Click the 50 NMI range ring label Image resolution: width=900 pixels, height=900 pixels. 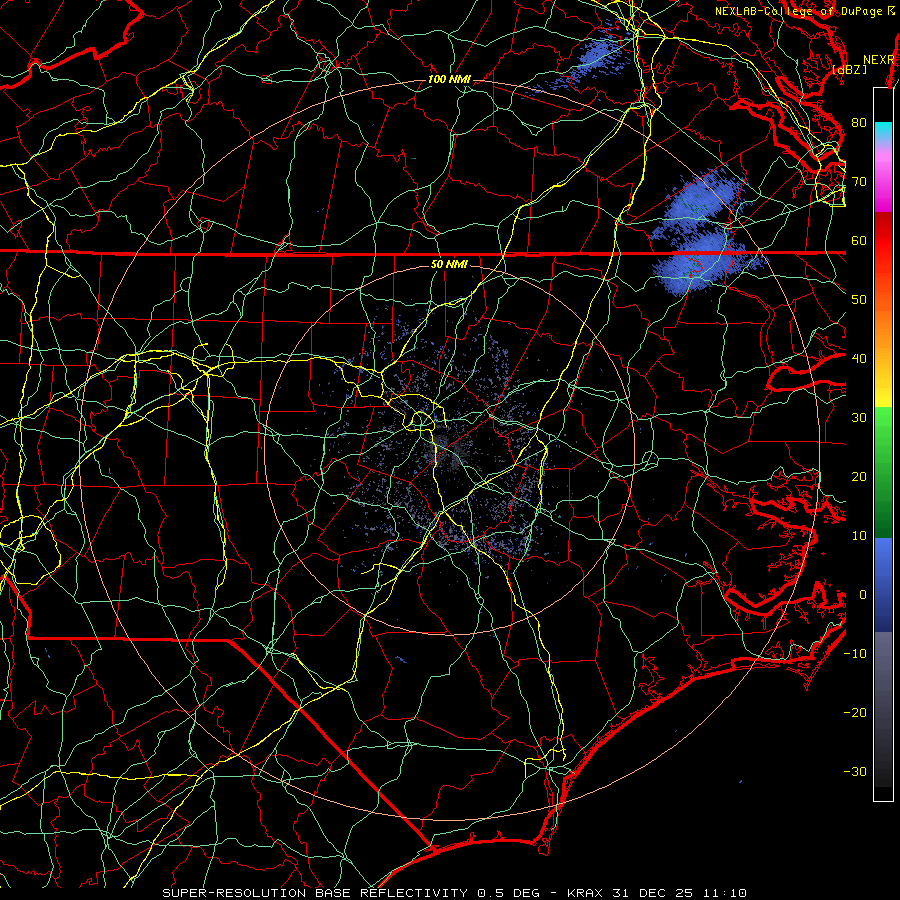(x=449, y=265)
